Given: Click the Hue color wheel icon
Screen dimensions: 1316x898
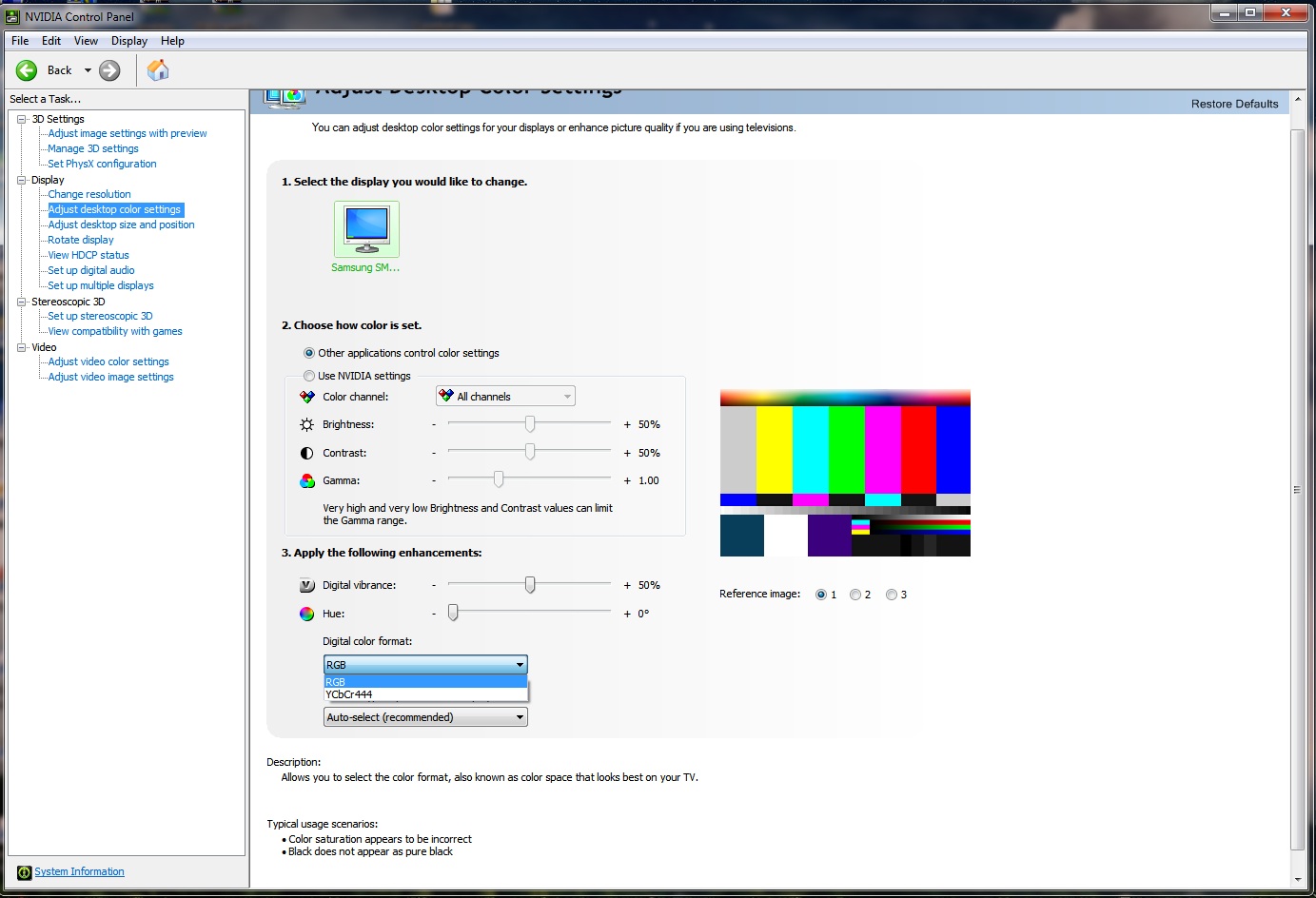Looking at the screenshot, I should coord(306,614).
